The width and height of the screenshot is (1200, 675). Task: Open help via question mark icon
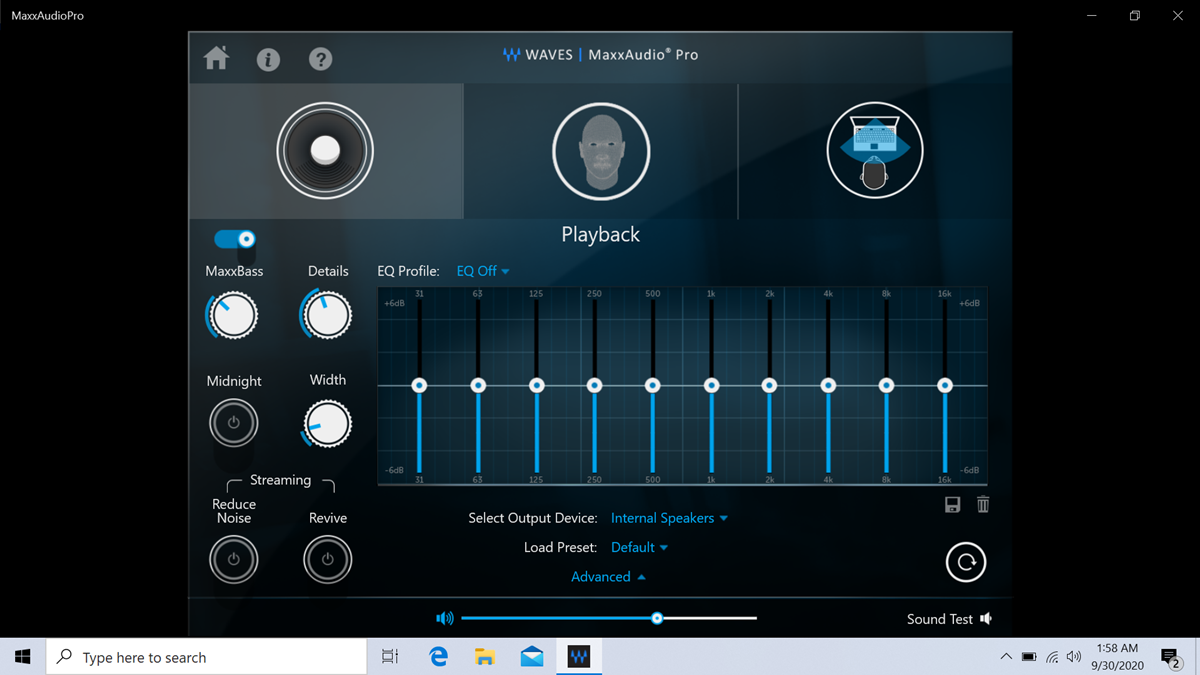(x=320, y=59)
